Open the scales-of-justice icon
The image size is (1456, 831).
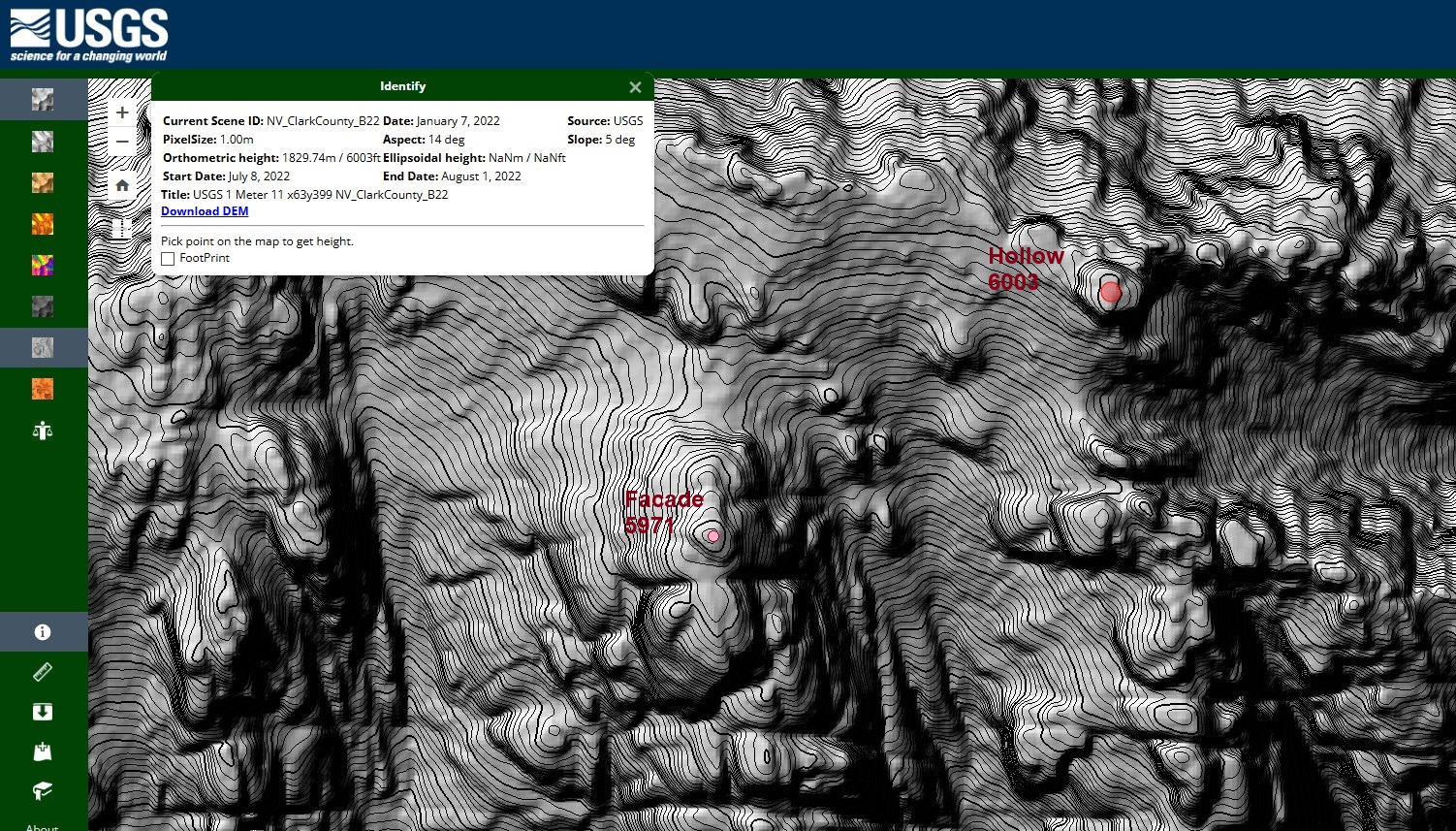point(43,431)
